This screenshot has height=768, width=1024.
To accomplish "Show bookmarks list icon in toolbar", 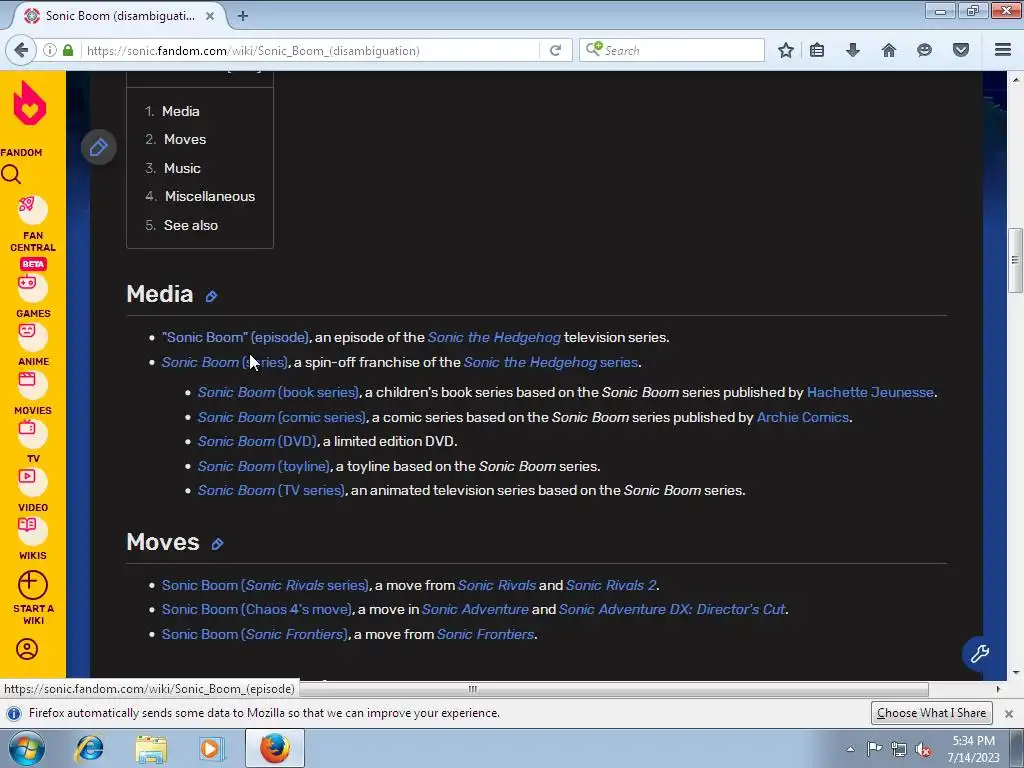I will (x=817, y=50).
